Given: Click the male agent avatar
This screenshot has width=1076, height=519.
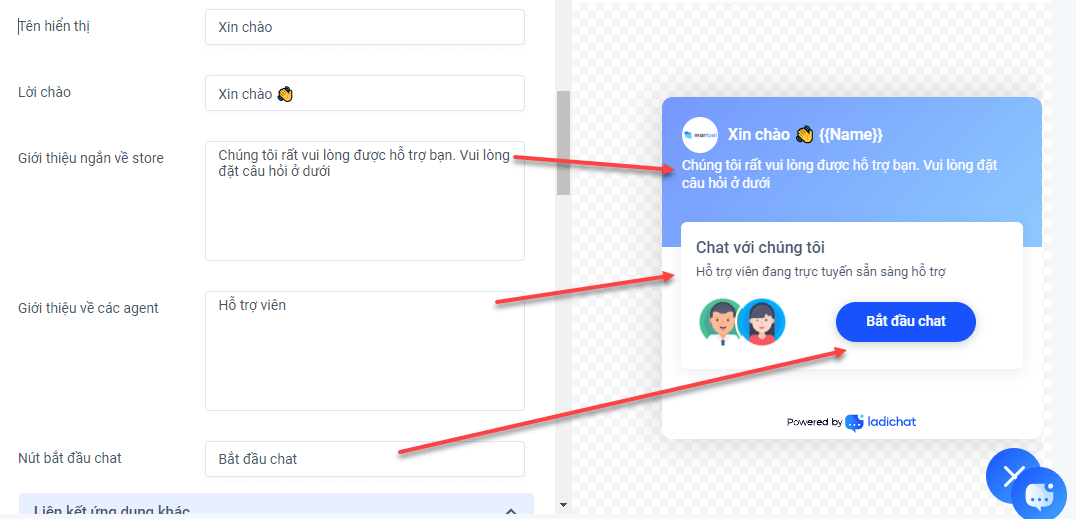Looking at the screenshot, I should 720,321.
